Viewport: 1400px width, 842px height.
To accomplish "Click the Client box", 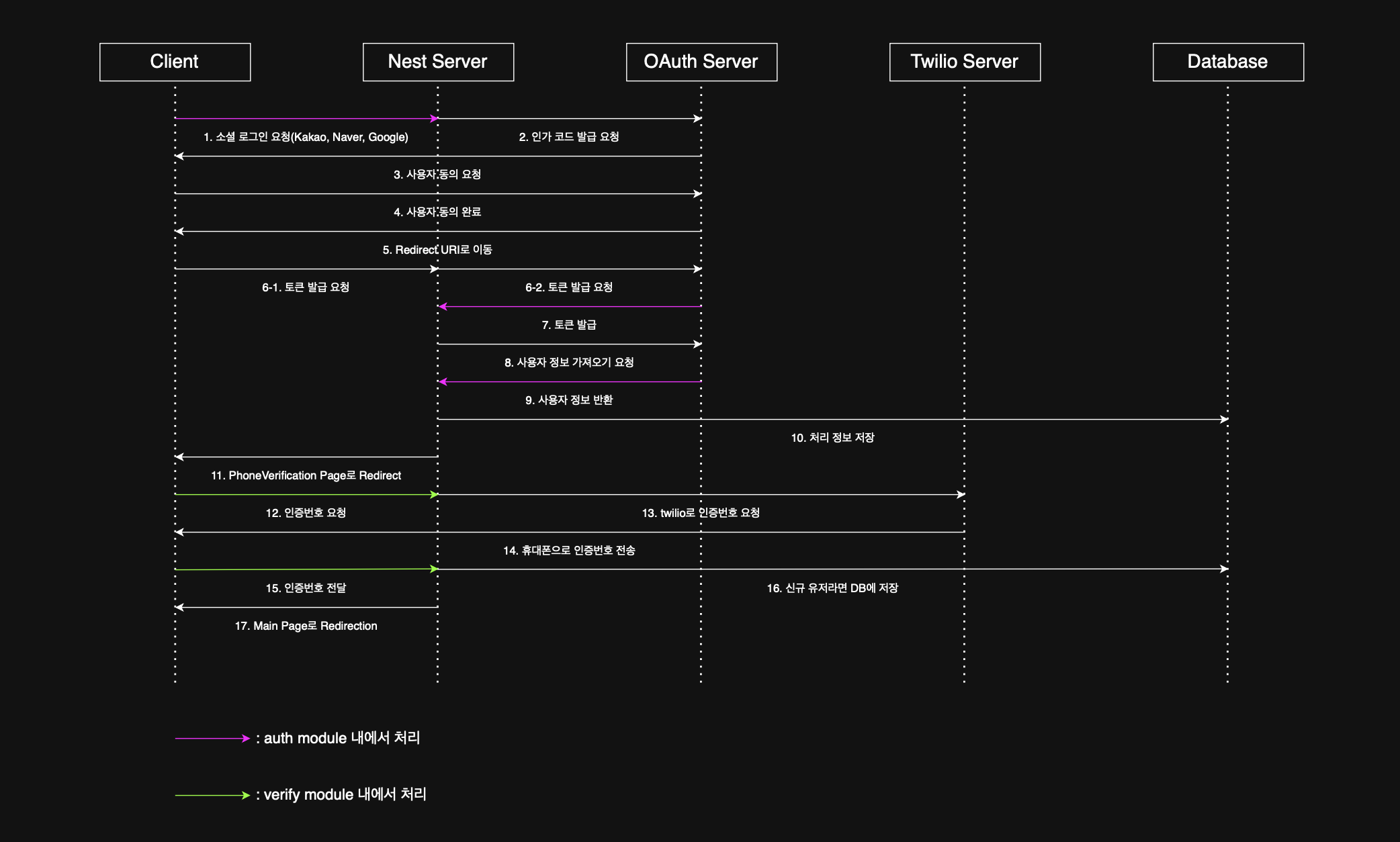I will tap(175, 62).
